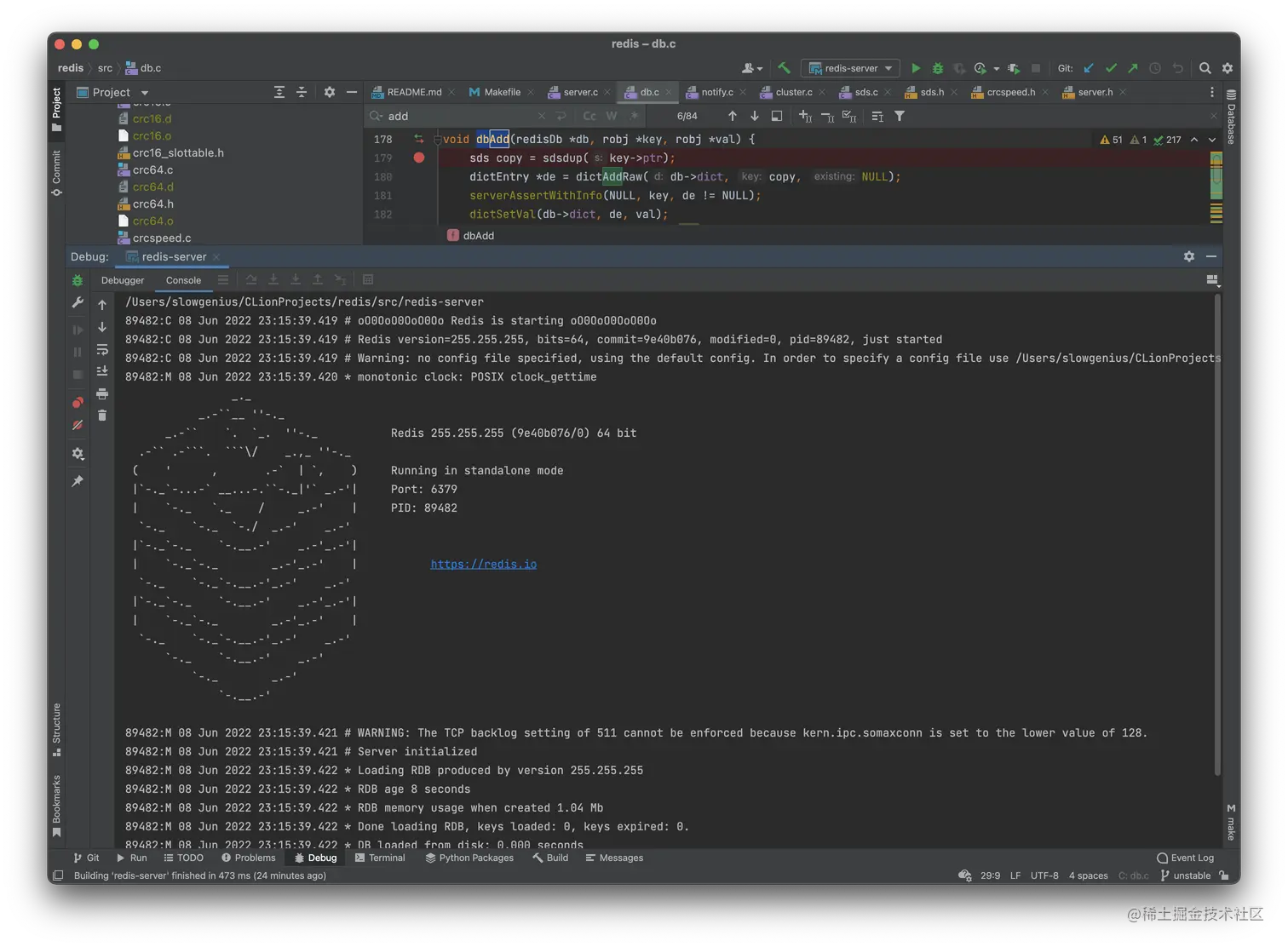This screenshot has width=1288, height=947.
Task: Open the Commit side panel
Action: pos(56,173)
